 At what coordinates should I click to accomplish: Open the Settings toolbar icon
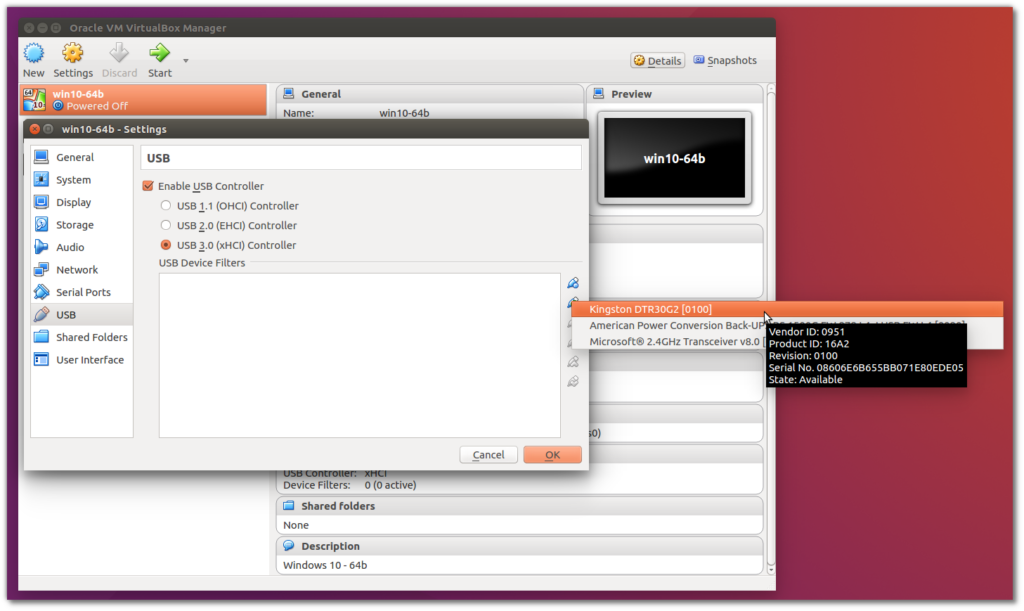click(73, 59)
